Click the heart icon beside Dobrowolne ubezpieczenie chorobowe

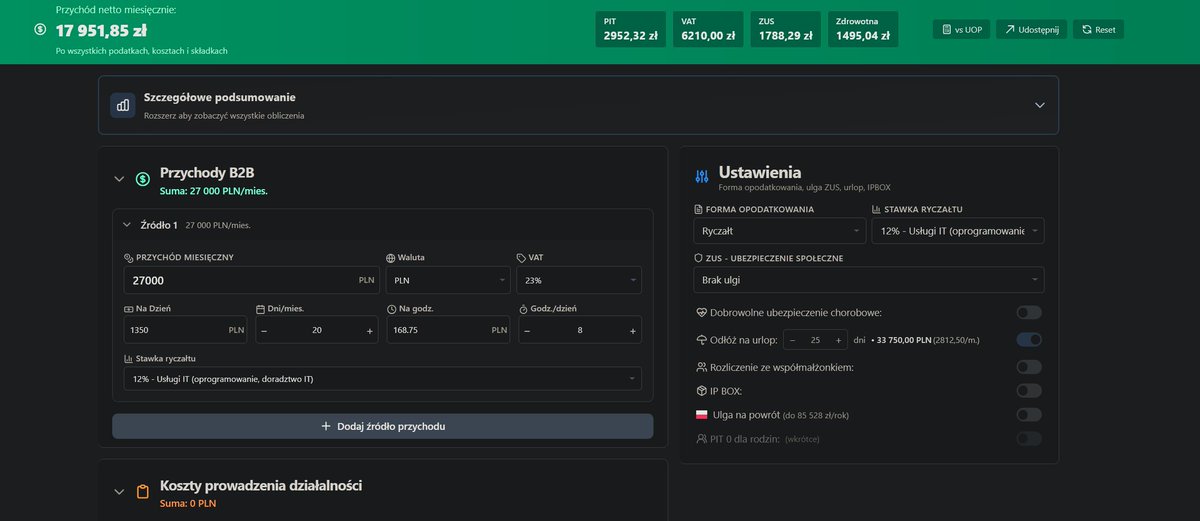click(700, 313)
